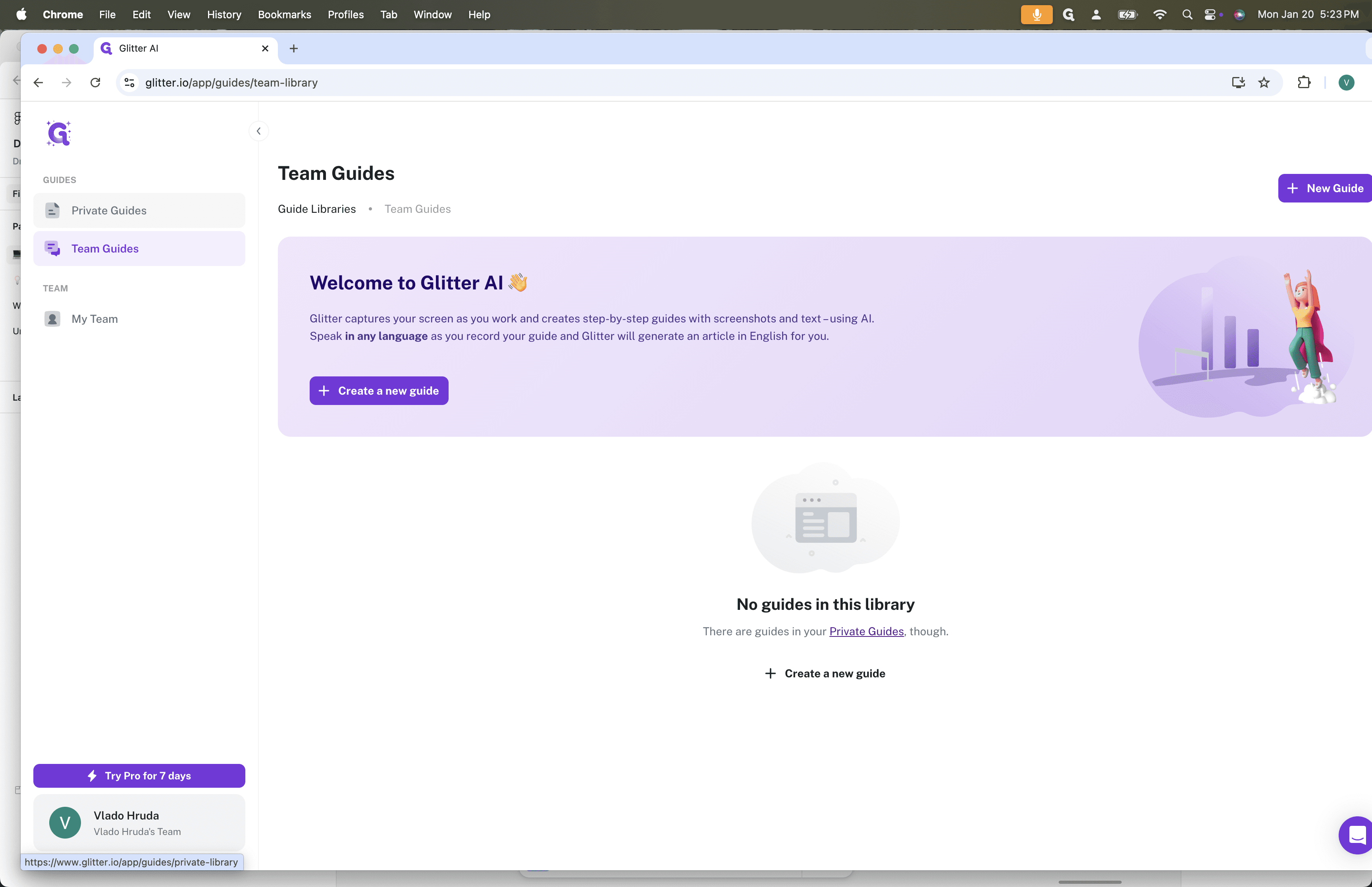The height and width of the screenshot is (887, 1372).
Task: Open the Help menu
Action: (x=479, y=14)
